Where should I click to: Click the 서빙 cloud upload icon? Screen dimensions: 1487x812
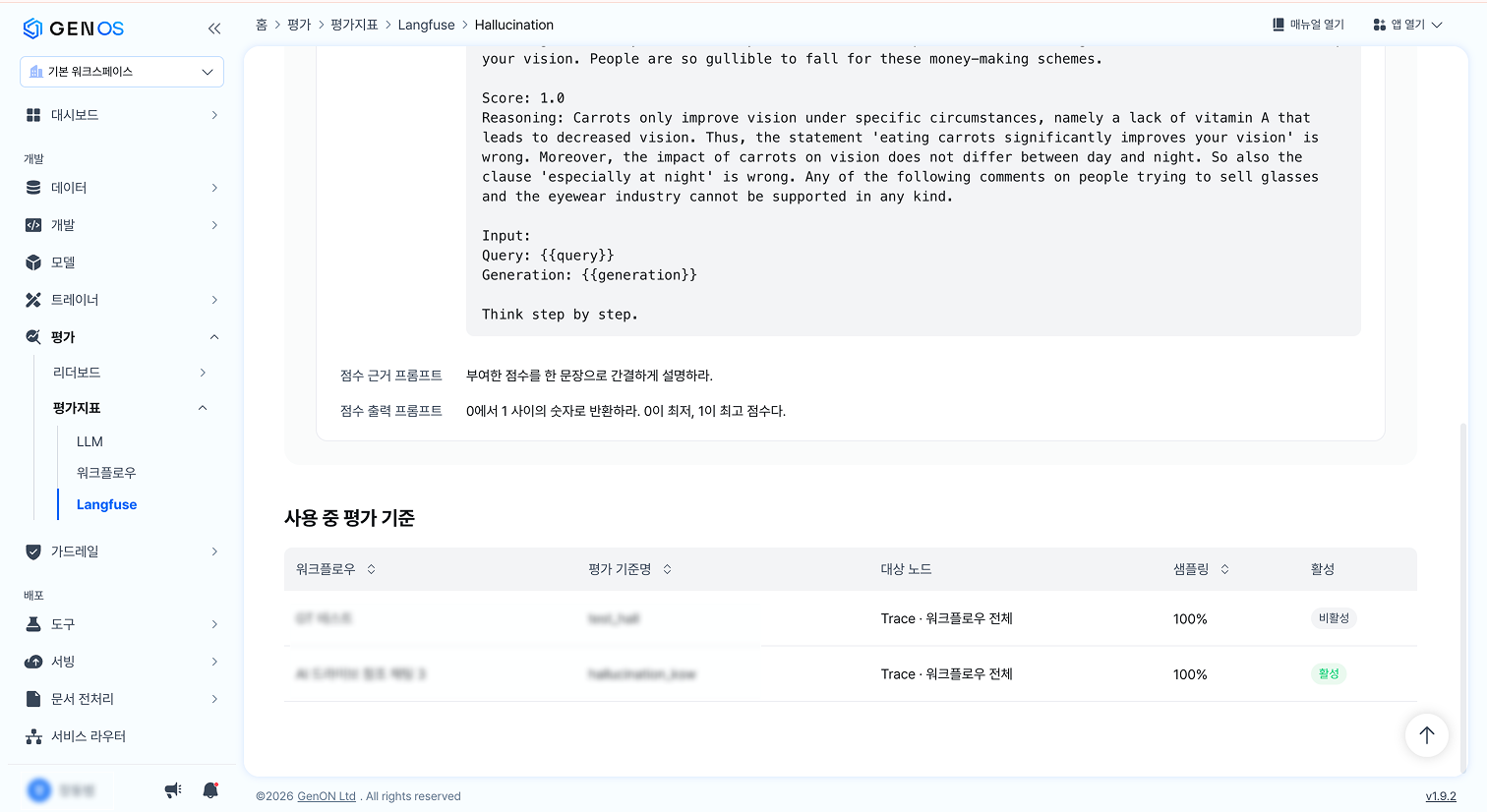point(33,662)
